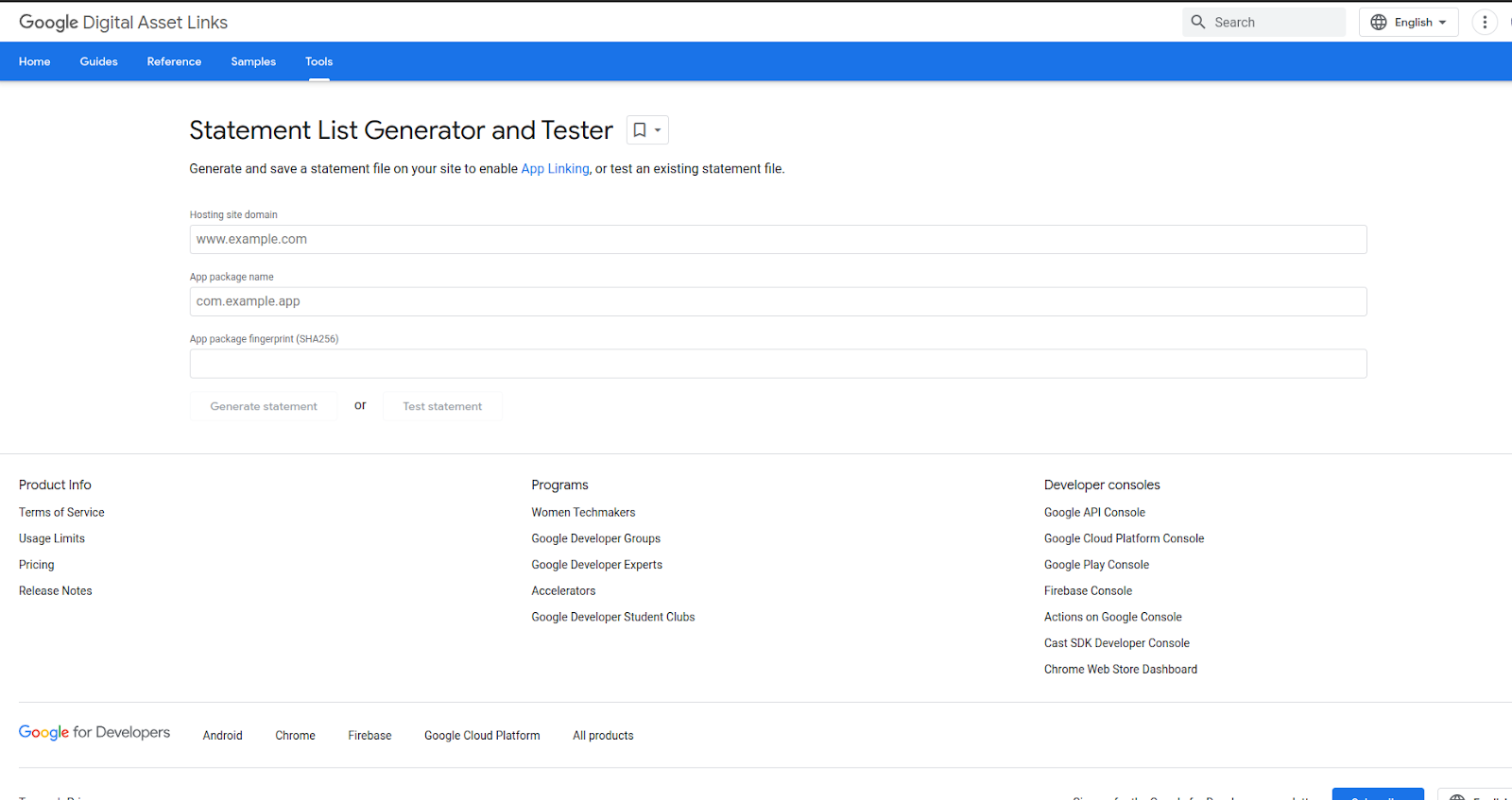Open Chrome Web Store Dashboard link
The width and height of the screenshot is (1512, 800).
(1120, 670)
